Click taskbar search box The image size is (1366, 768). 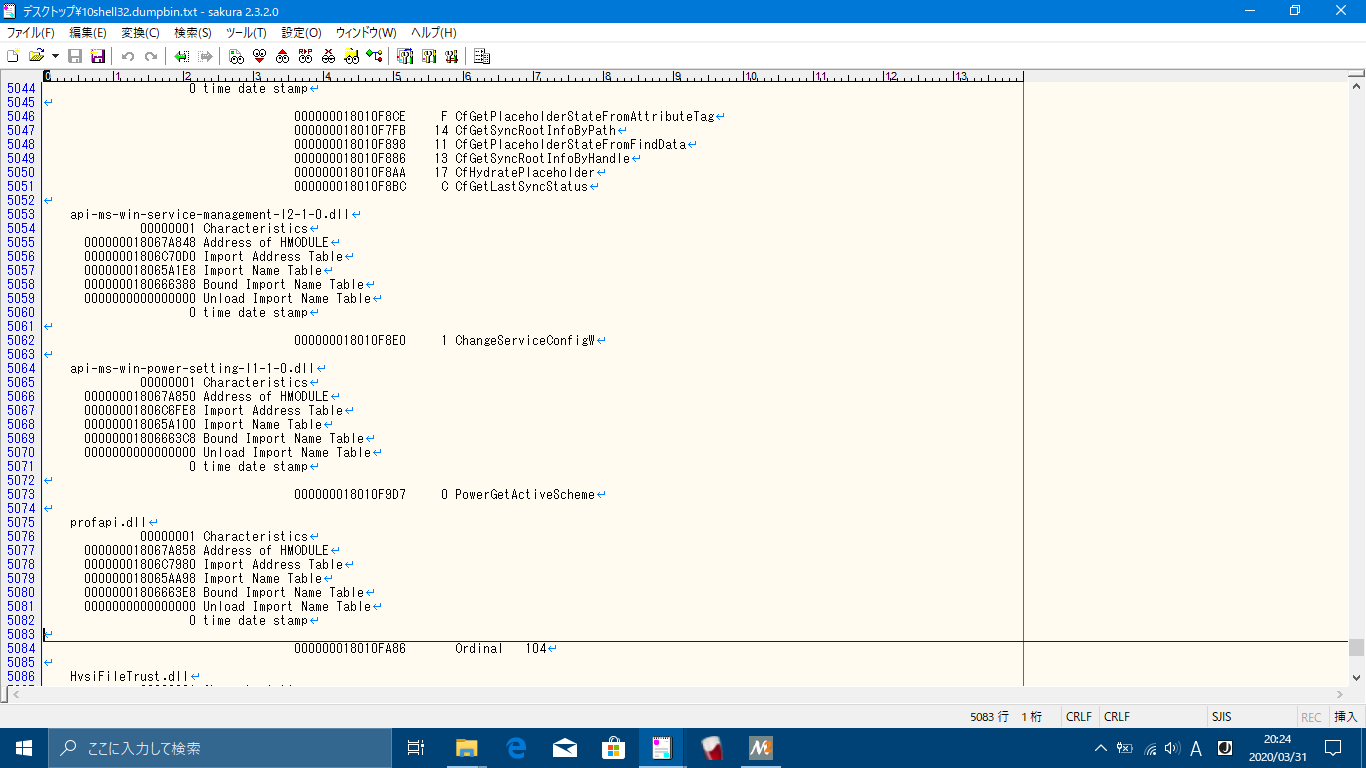[219, 748]
